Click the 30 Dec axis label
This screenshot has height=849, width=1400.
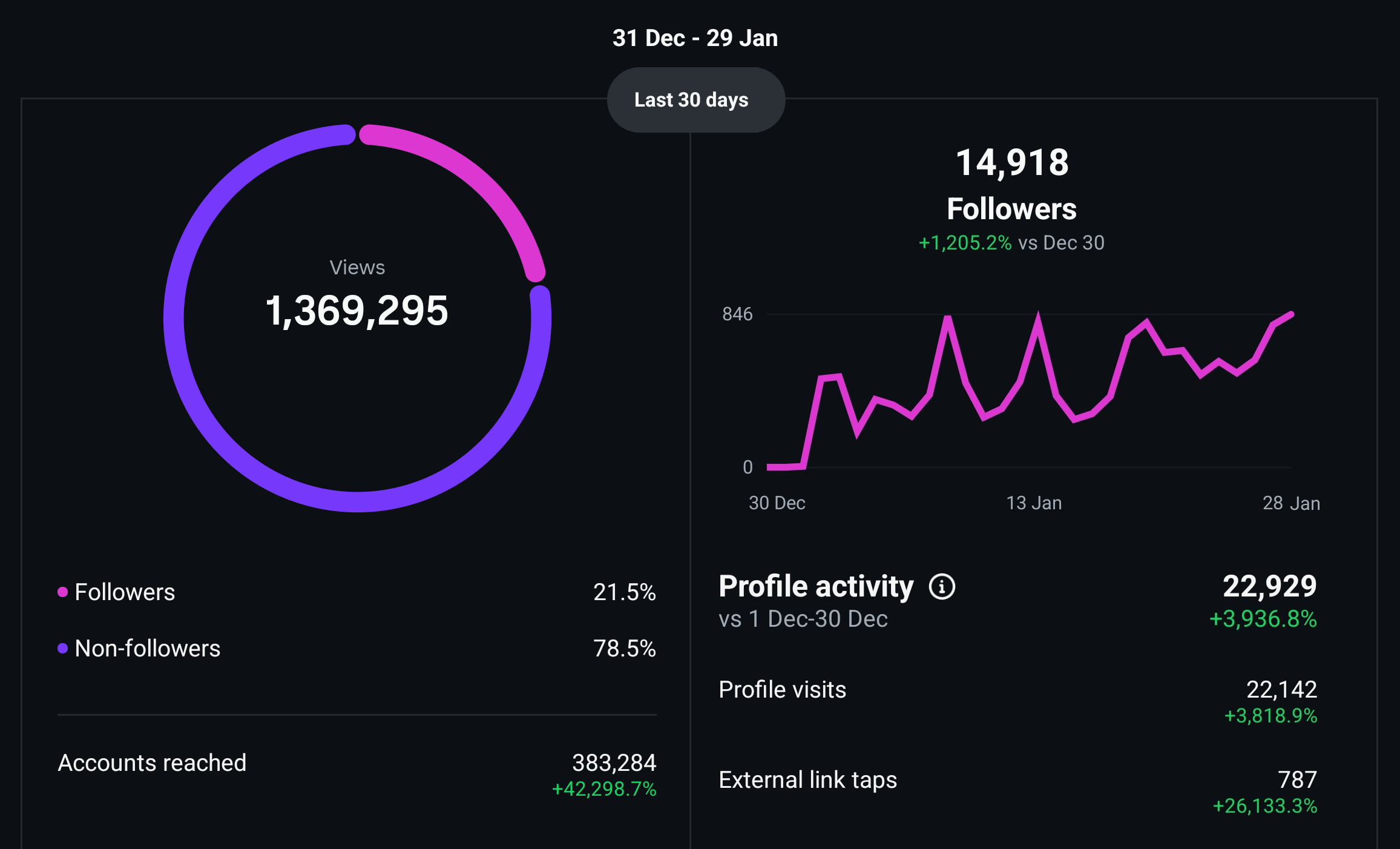(777, 503)
